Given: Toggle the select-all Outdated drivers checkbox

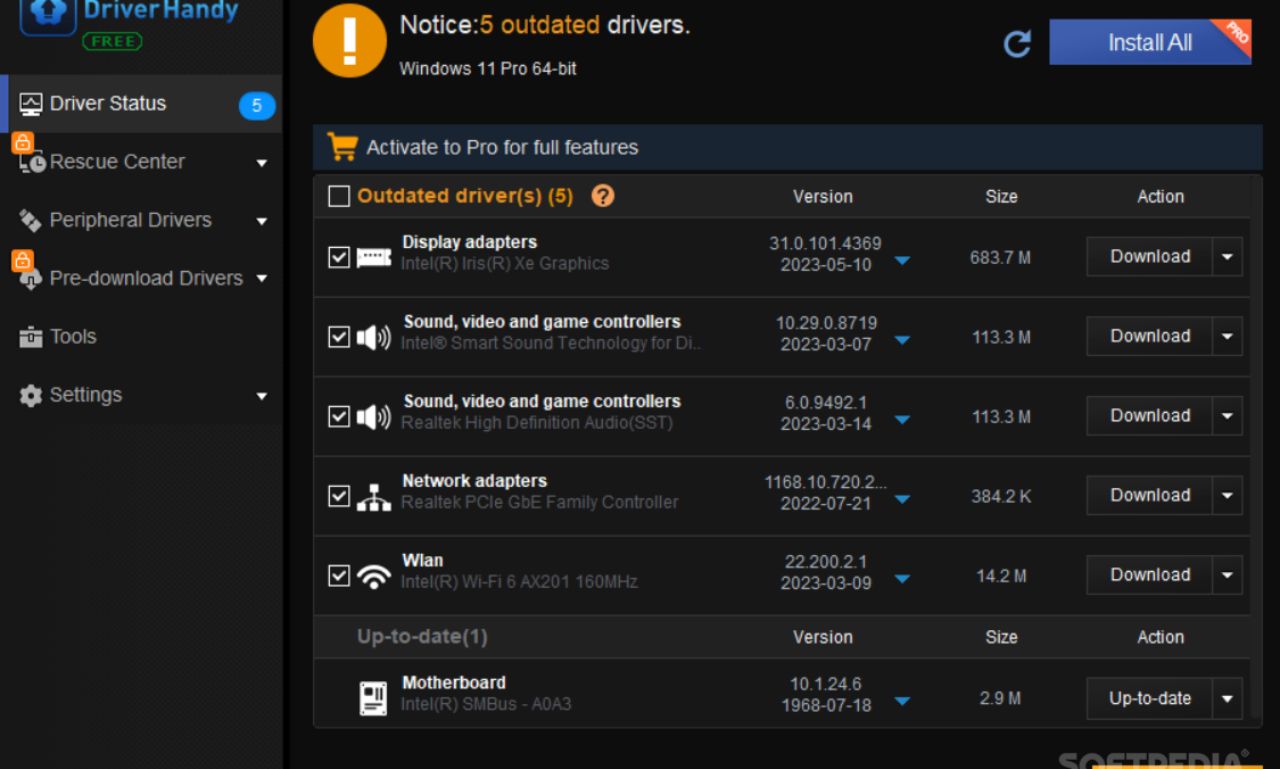Looking at the screenshot, I should (339, 196).
